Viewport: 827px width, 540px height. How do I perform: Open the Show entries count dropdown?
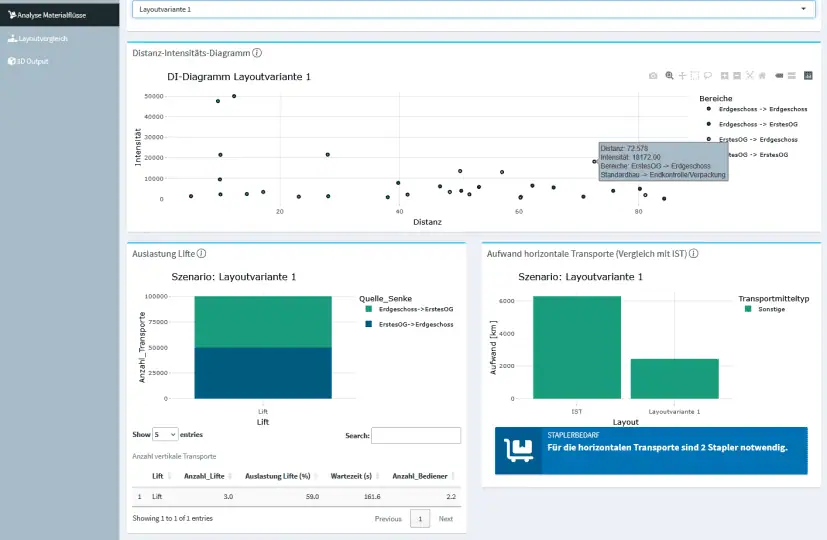click(x=165, y=435)
